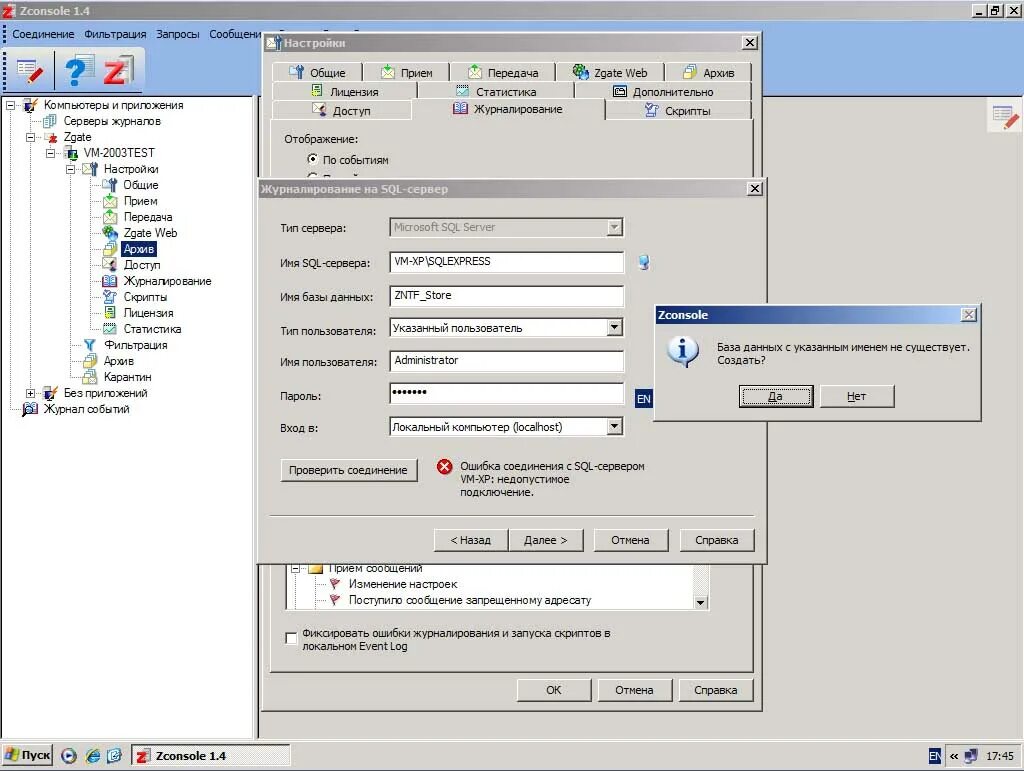Click the Имя SQL-сервера input field
Viewport: 1024px width, 771px height.
tap(507, 262)
